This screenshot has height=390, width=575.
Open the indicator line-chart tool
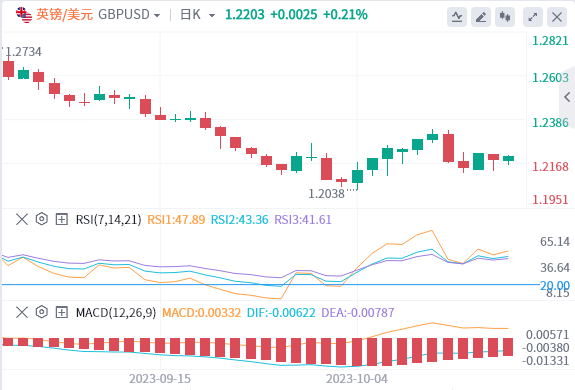tap(457, 17)
